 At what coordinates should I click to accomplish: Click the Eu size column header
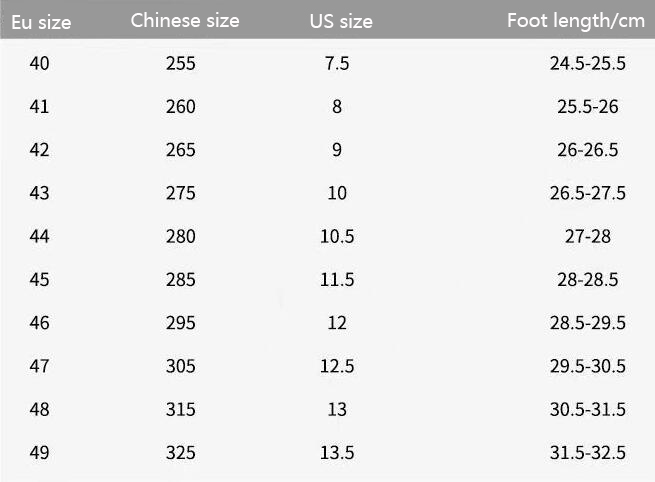(35, 21)
